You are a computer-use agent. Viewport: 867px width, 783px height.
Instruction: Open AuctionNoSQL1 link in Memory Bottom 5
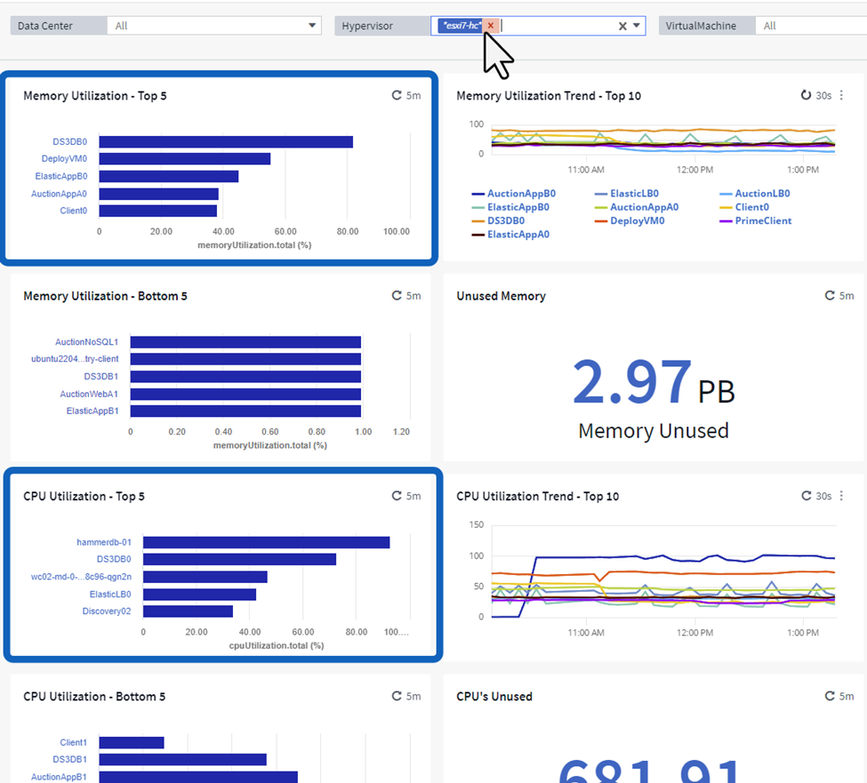tap(87, 342)
